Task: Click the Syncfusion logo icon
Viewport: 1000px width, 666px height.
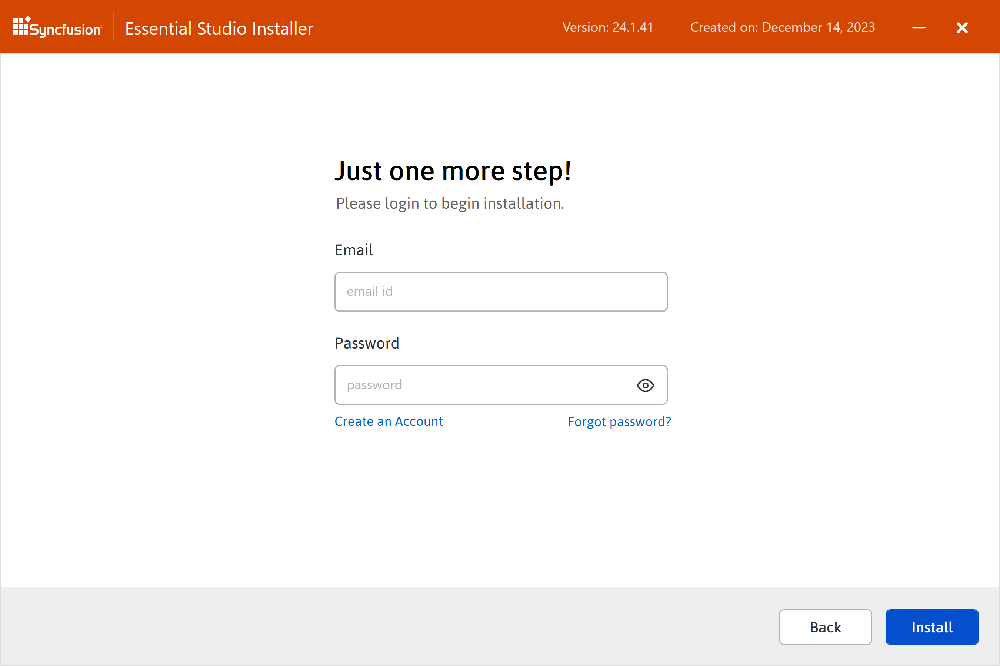Action: [20, 27]
